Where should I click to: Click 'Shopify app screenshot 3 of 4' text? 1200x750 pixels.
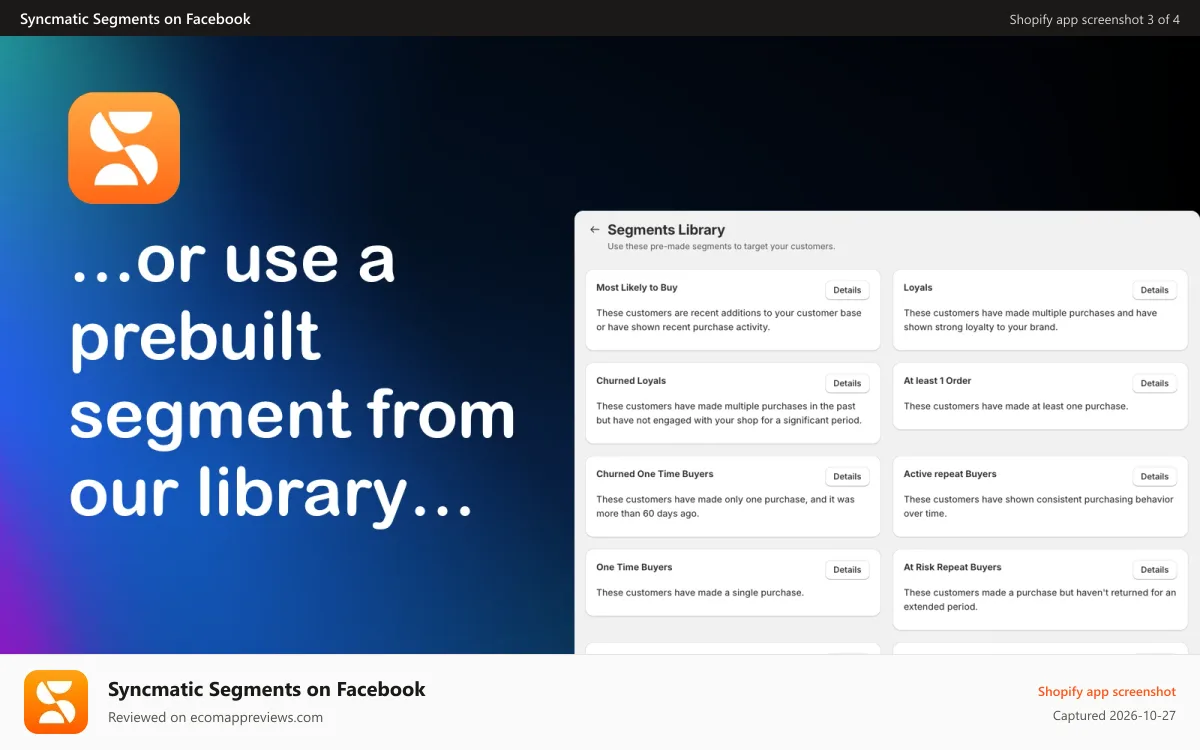(1095, 19)
